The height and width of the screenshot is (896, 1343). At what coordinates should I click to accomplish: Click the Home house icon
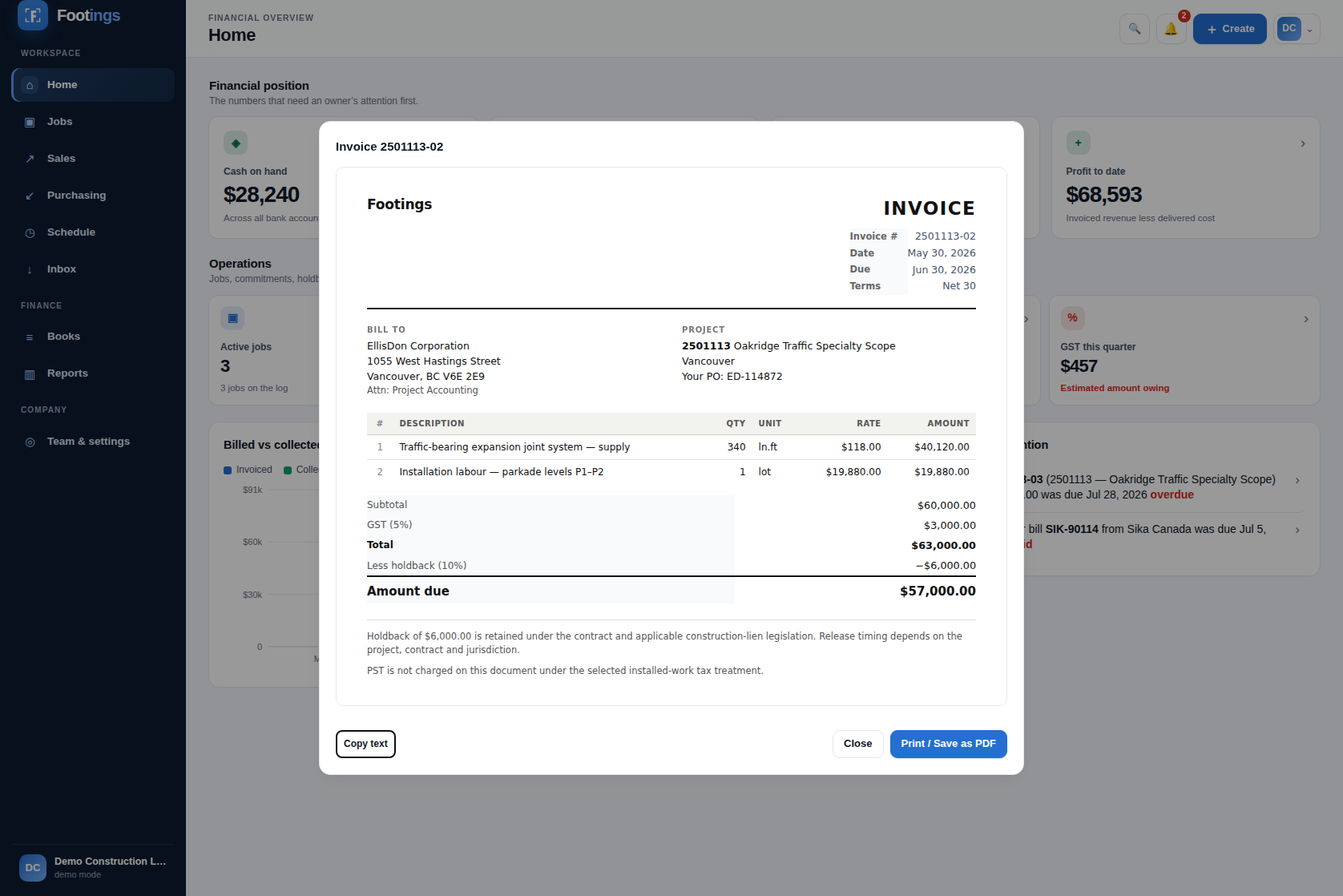click(30, 85)
